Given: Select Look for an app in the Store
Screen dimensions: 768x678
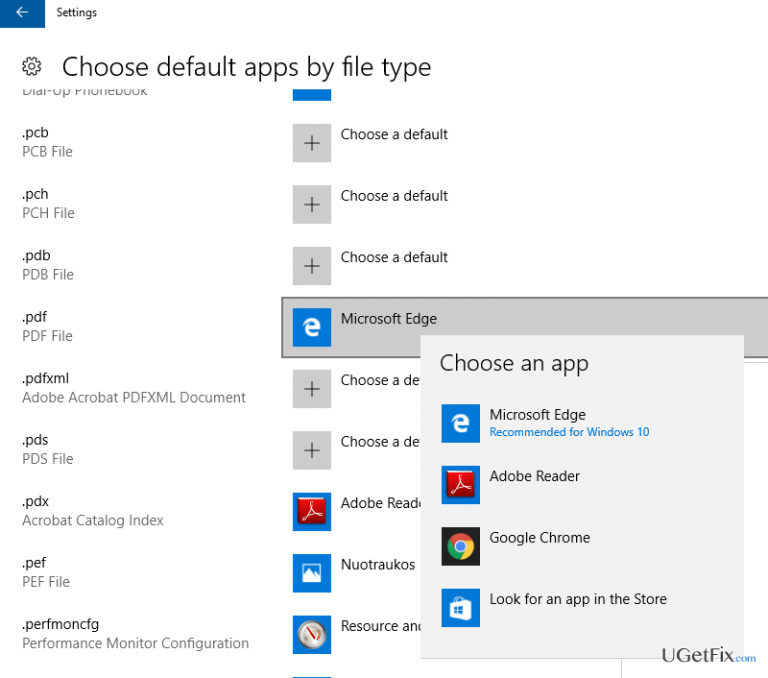Looking at the screenshot, I should click(582, 608).
